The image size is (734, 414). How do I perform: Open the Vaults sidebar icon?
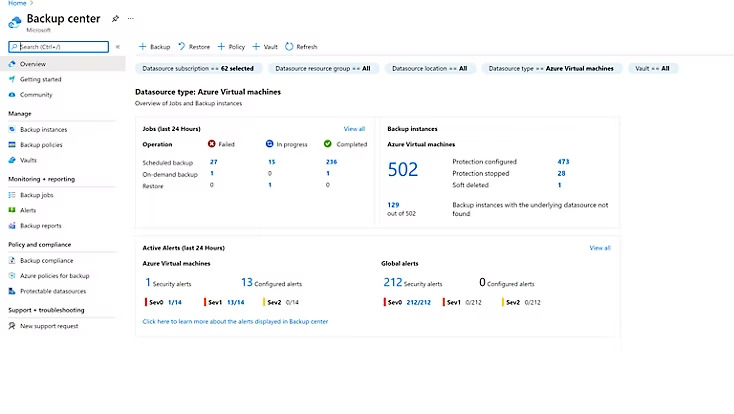point(12,160)
